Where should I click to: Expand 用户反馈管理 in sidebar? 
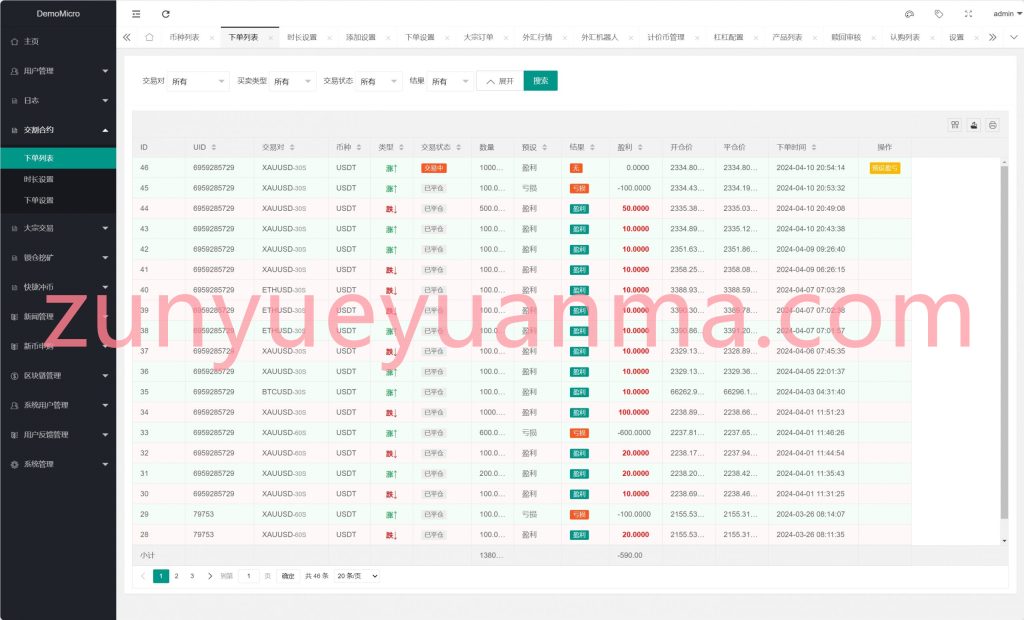tap(58, 434)
